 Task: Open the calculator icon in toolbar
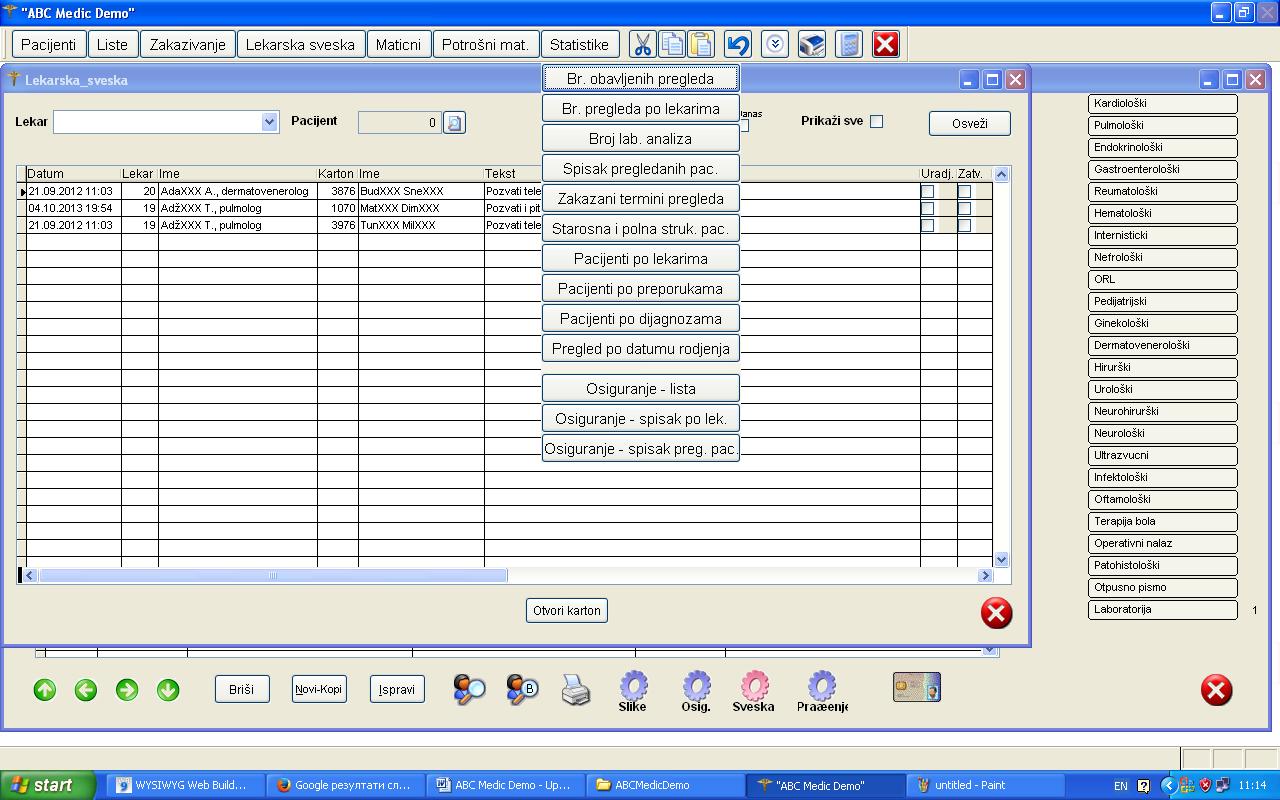pyautogui.click(x=848, y=45)
